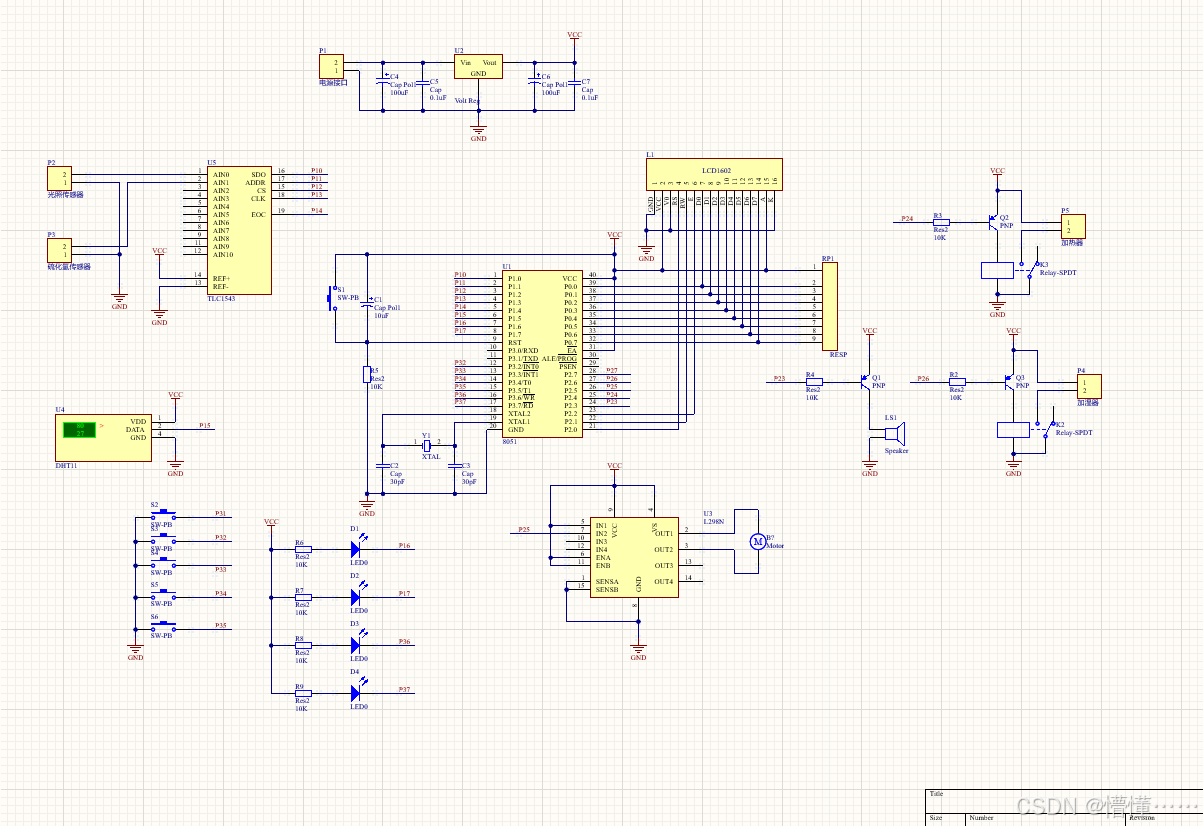Click the S2 SW-PB push button

(163, 515)
